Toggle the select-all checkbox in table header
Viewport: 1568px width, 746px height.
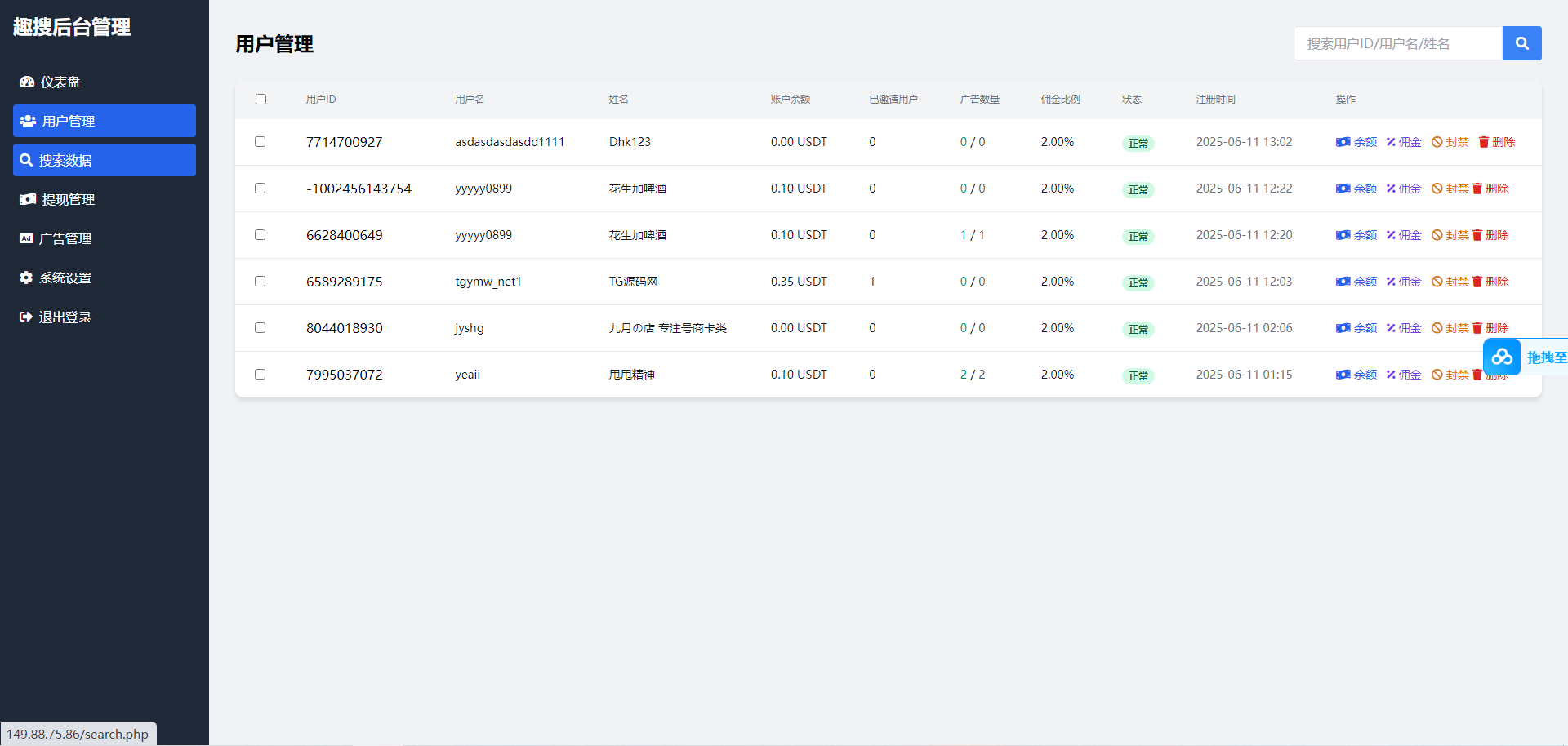(x=261, y=100)
